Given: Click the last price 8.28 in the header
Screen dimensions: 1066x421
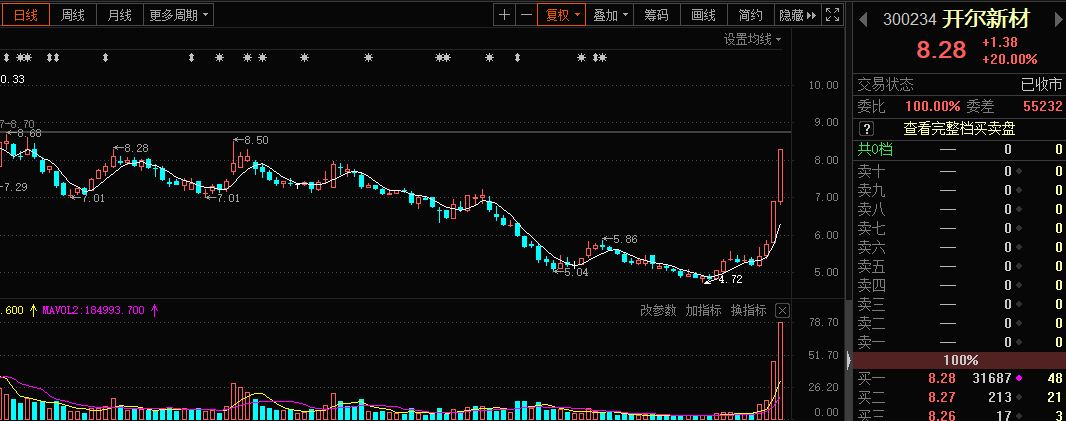Looking at the screenshot, I should click(x=941, y=50).
